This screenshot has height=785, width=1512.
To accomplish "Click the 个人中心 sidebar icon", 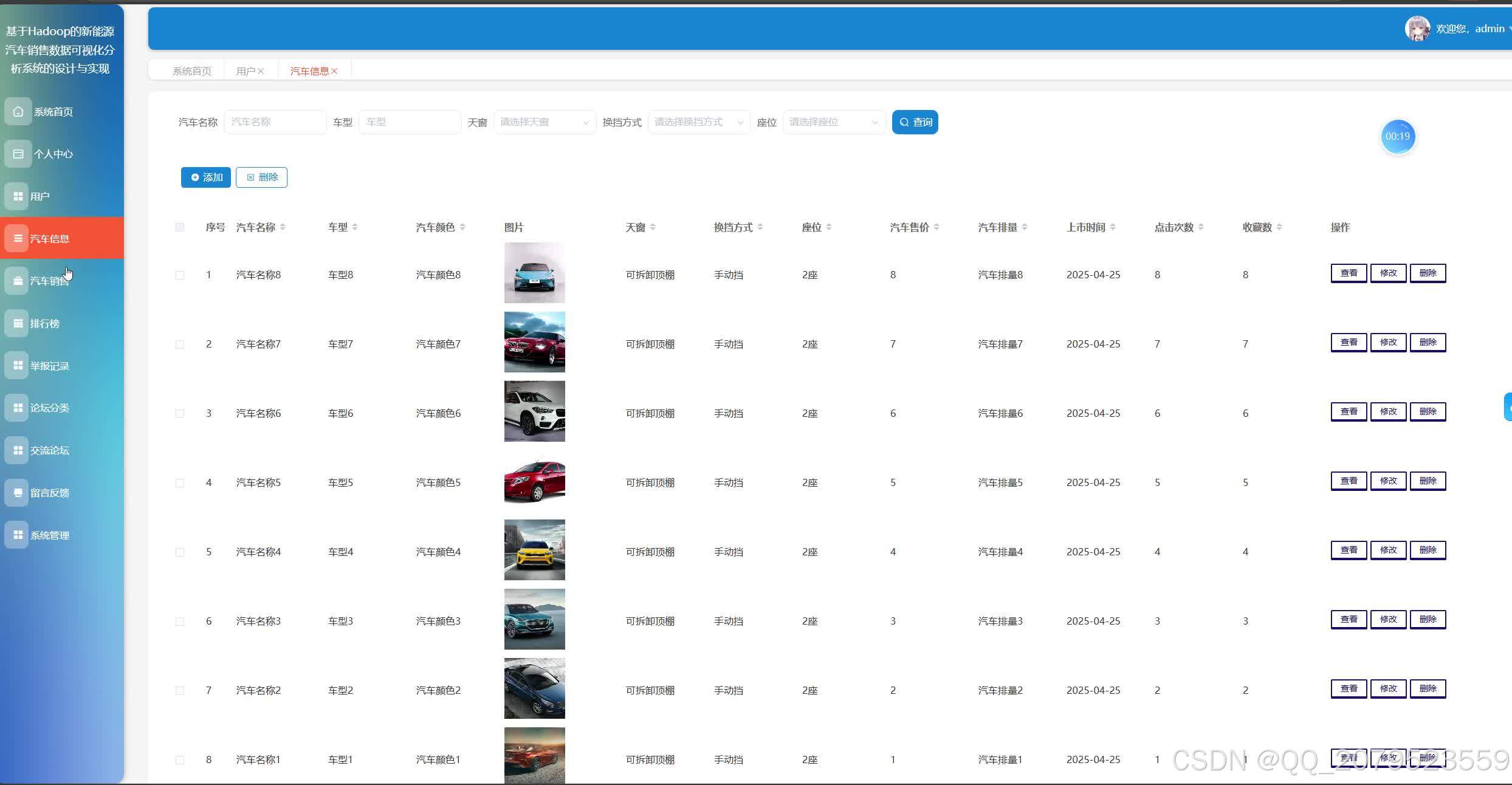I will pyautogui.click(x=18, y=154).
